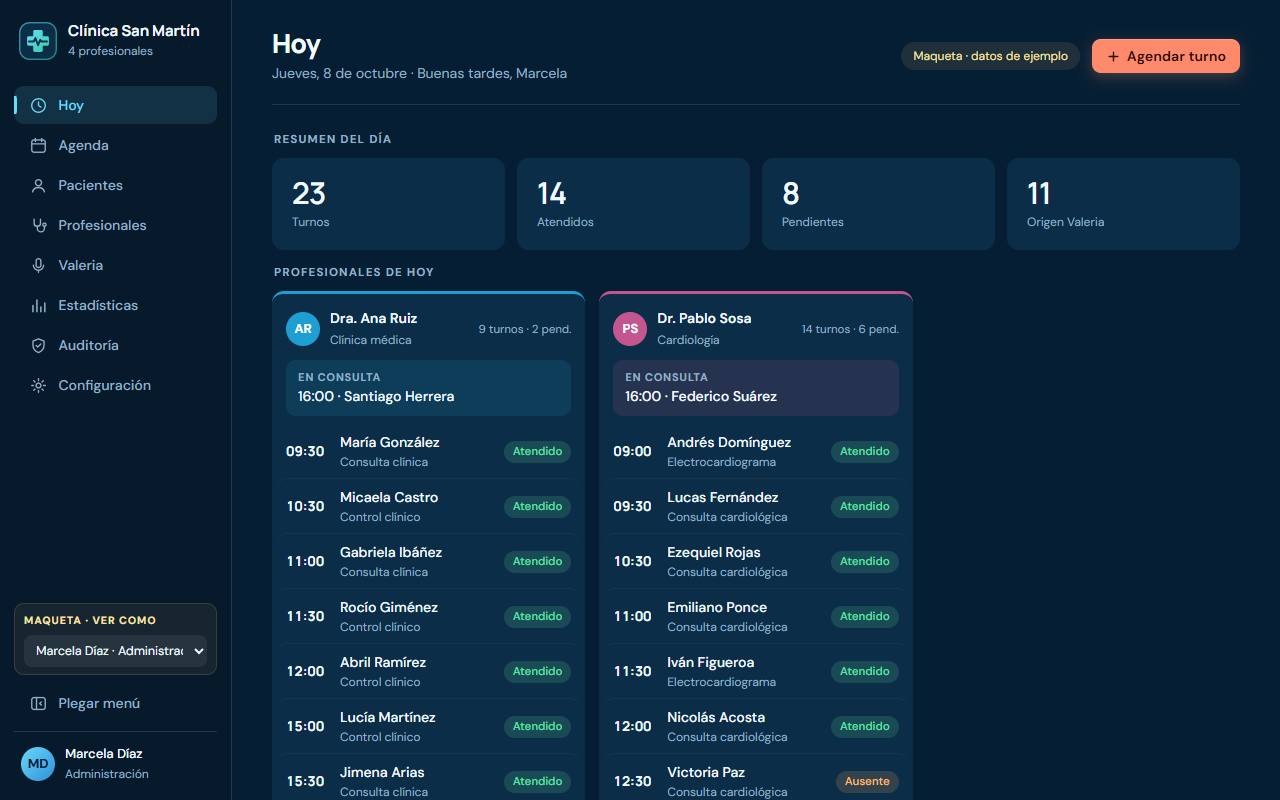Select Lucía Martínez's 15:00 appointment

click(x=428, y=726)
